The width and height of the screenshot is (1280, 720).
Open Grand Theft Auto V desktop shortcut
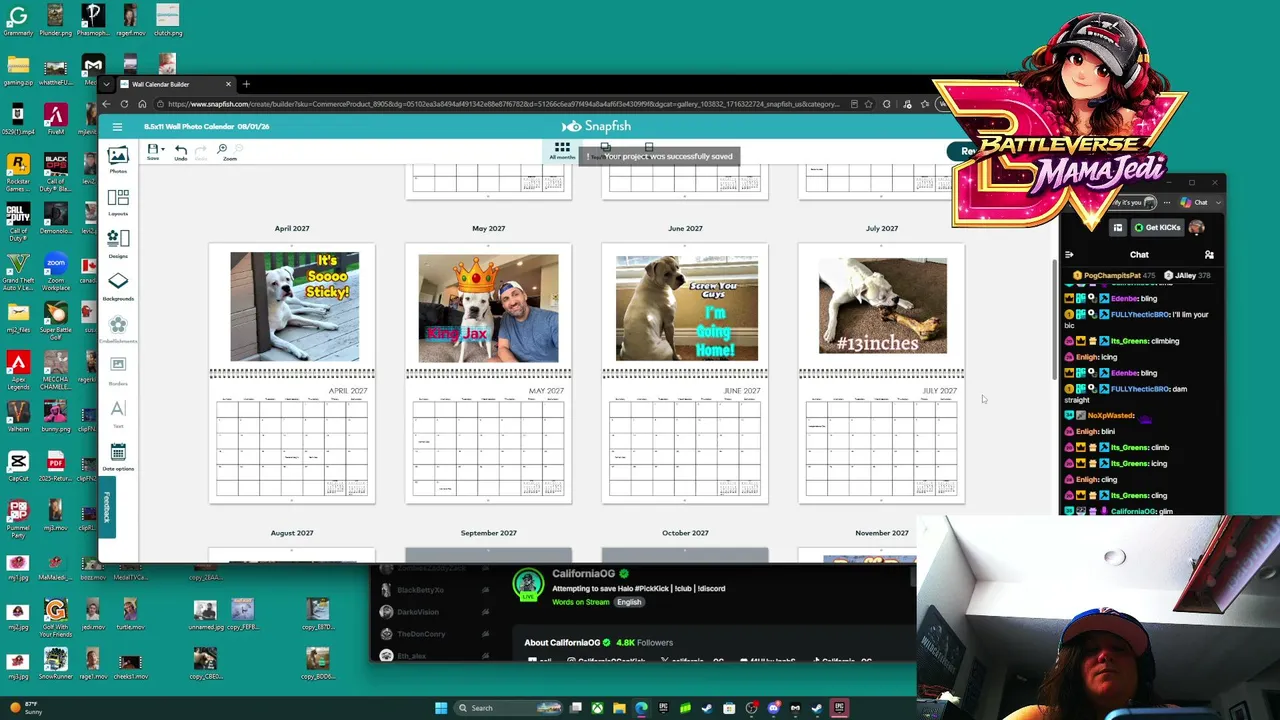(x=18, y=272)
